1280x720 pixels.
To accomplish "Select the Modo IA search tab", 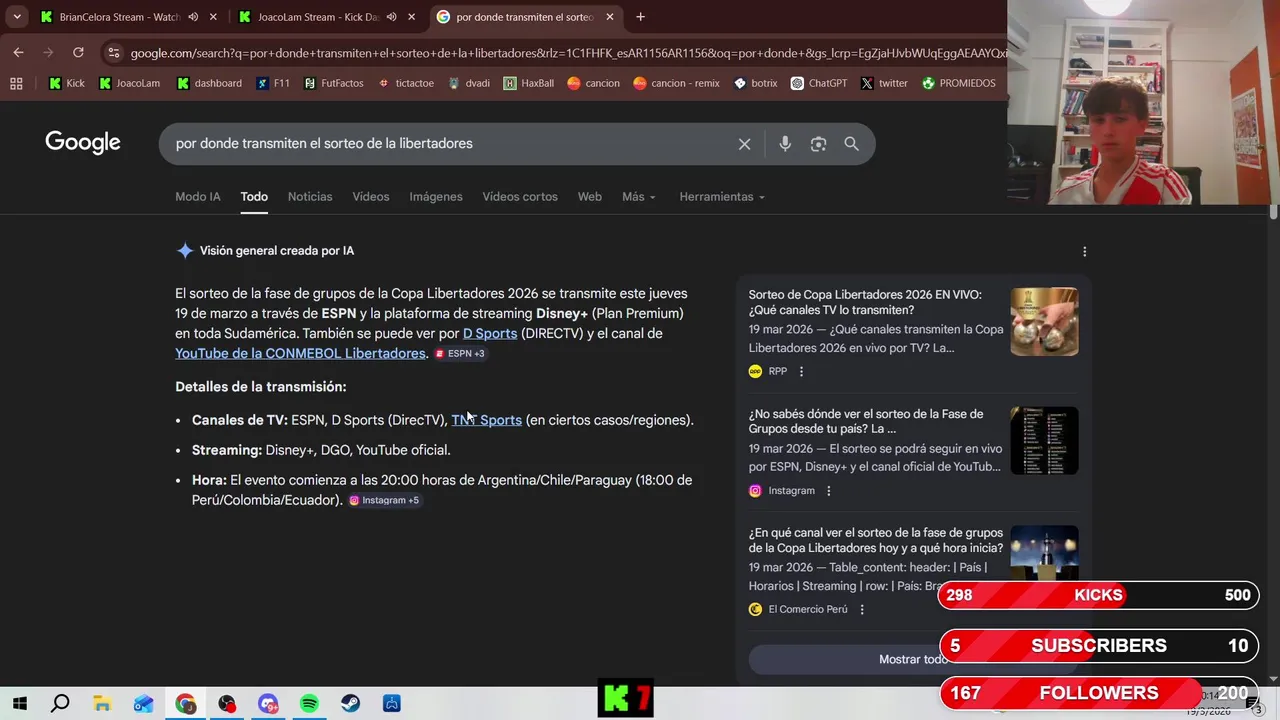I will pos(198,197).
